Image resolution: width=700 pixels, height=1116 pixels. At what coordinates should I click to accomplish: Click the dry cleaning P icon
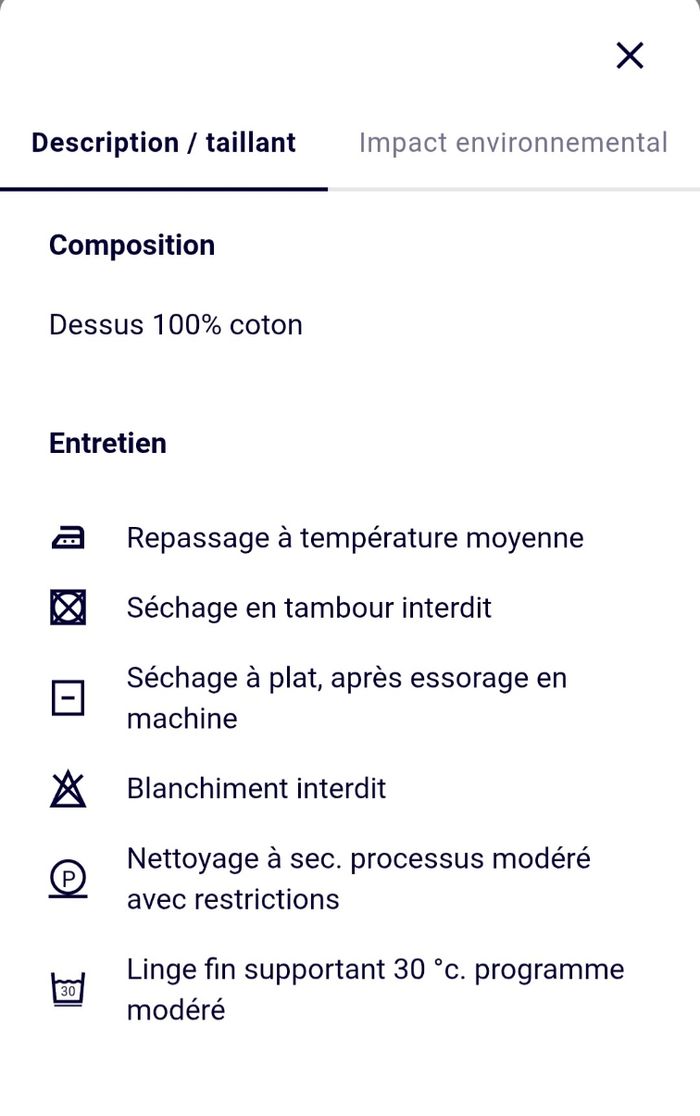[68, 879]
